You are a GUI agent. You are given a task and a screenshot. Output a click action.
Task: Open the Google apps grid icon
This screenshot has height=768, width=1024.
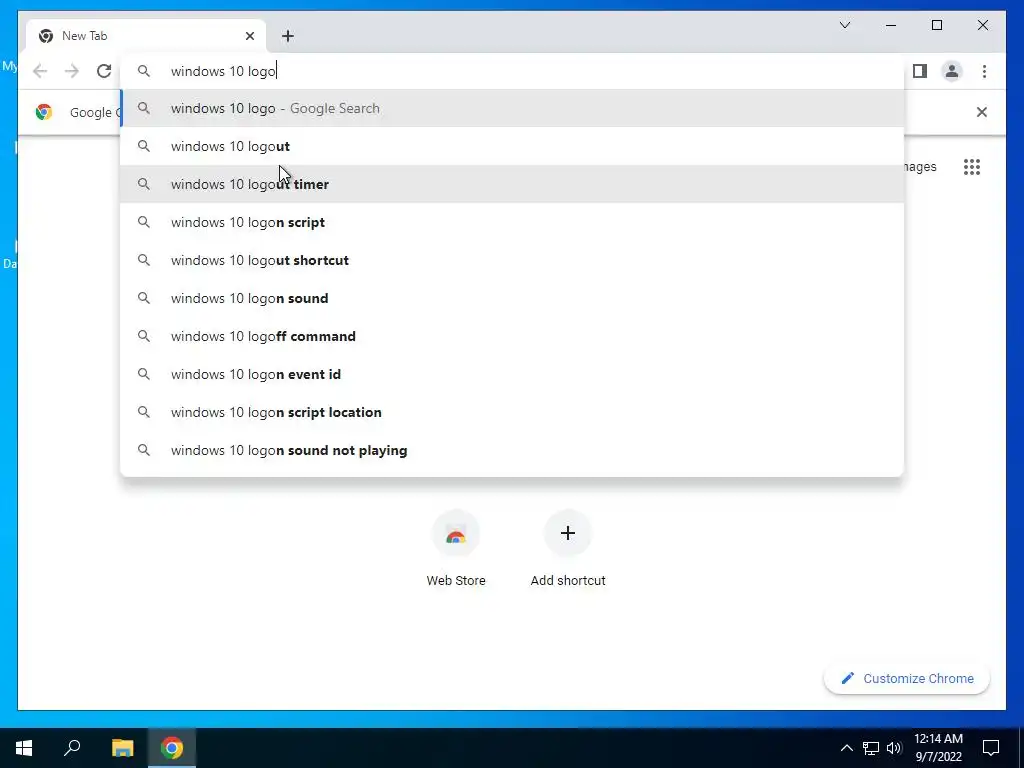tap(972, 167)
